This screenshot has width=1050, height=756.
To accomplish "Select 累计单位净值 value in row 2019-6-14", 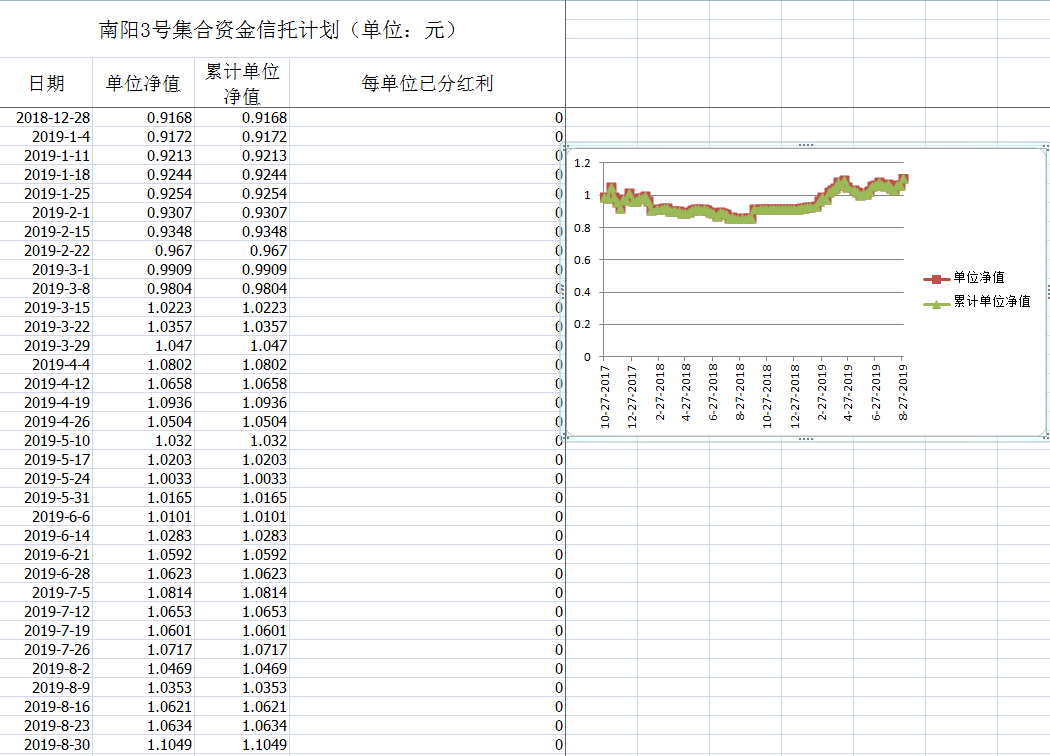I will 242,536.
